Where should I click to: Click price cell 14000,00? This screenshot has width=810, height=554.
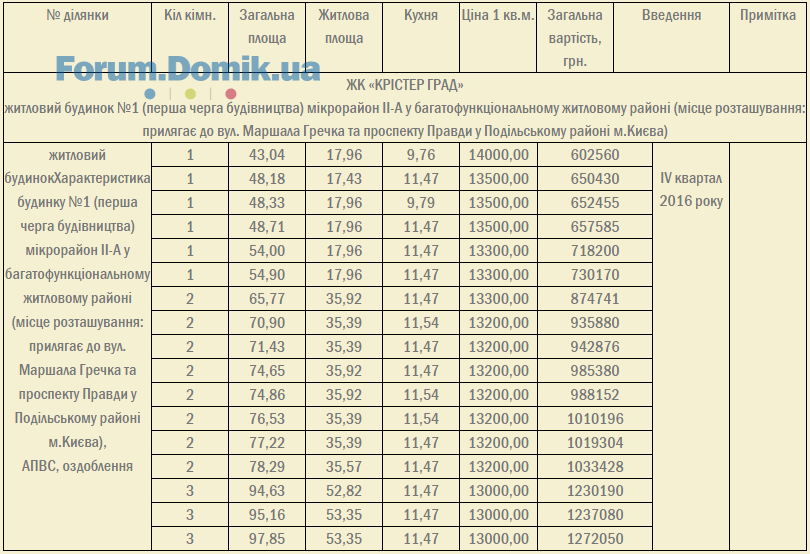(498, 155)
